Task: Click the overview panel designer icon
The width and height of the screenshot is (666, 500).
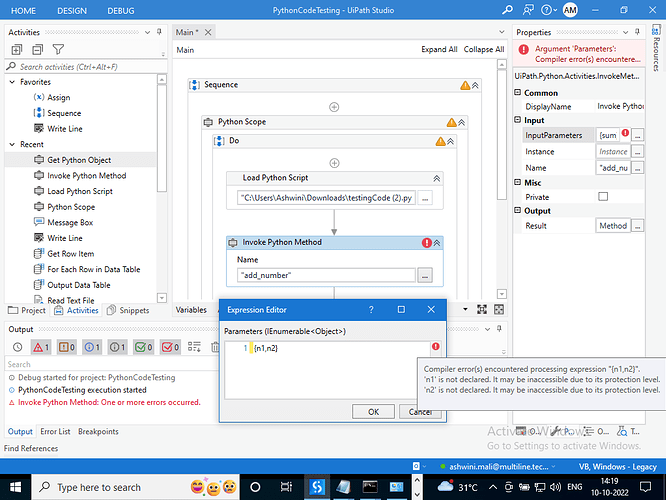Action: (x=499, y=309)
